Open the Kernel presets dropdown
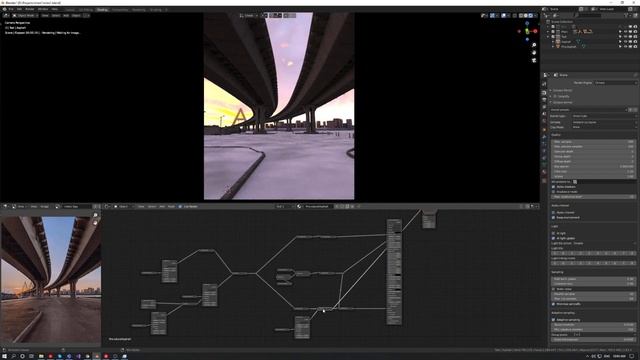 click(x=589, y=110)
